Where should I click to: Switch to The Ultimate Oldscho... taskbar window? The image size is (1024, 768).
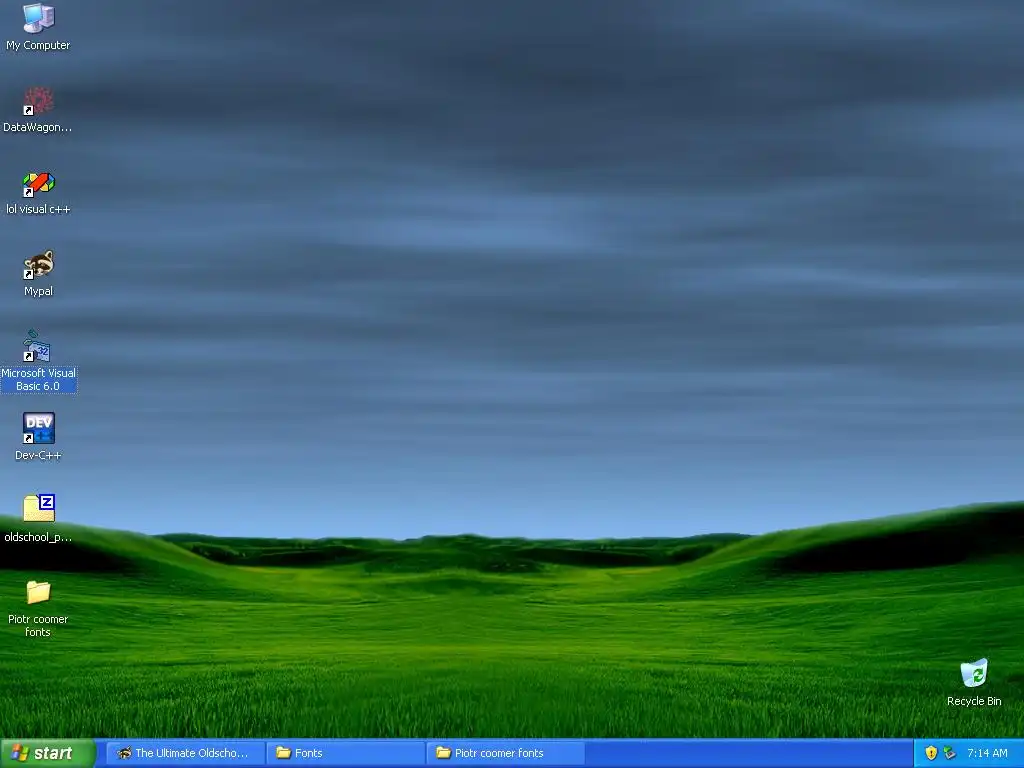(x=185, y=753)
